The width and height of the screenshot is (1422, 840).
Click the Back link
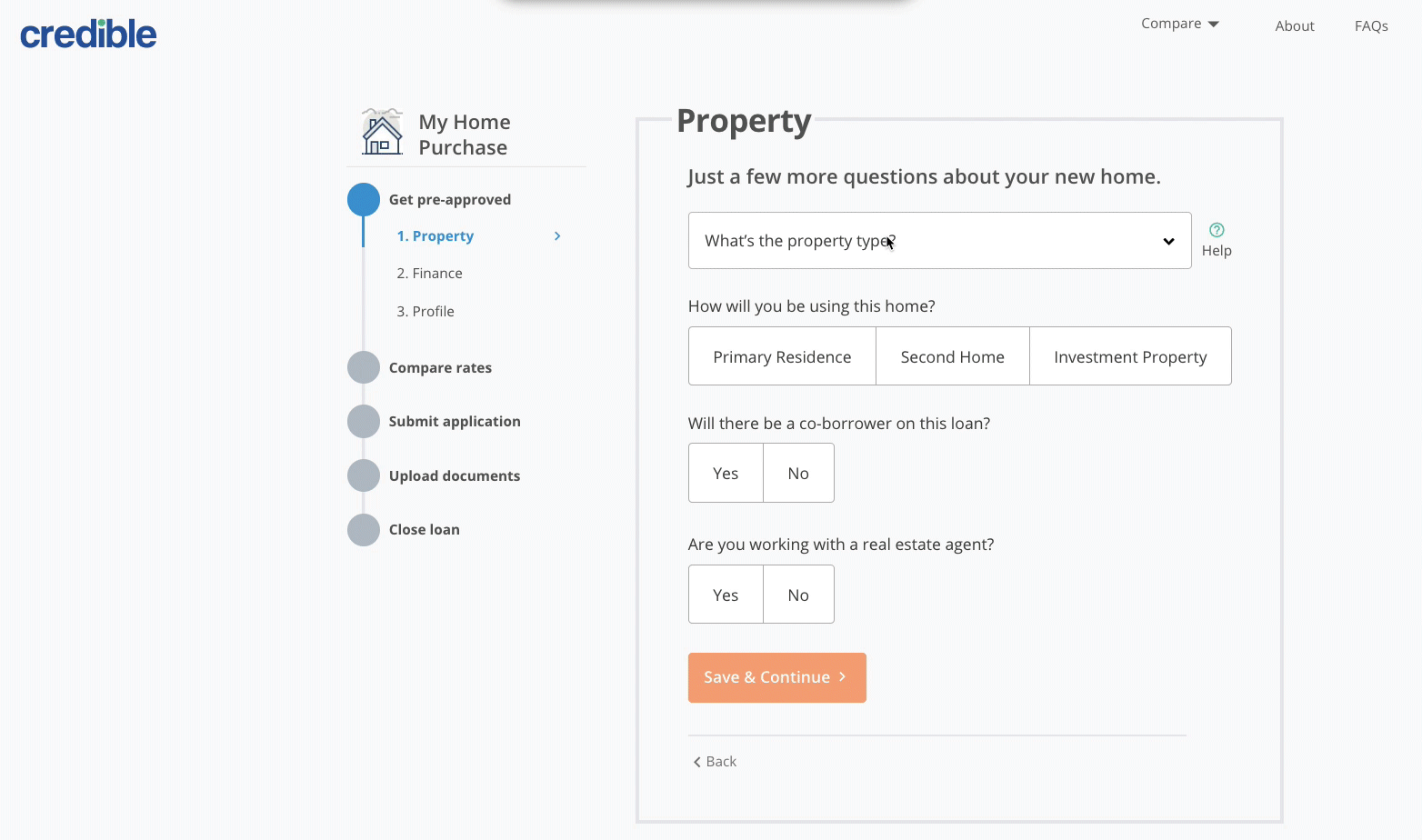coord(716,762)
